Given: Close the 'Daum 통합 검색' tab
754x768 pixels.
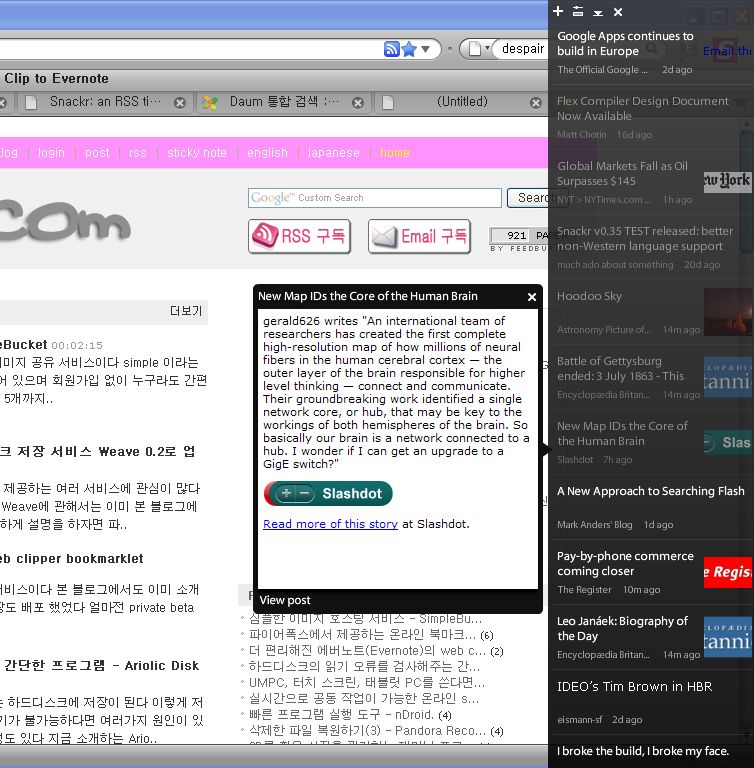Looking at the screenshot, I should coord(358,102).
